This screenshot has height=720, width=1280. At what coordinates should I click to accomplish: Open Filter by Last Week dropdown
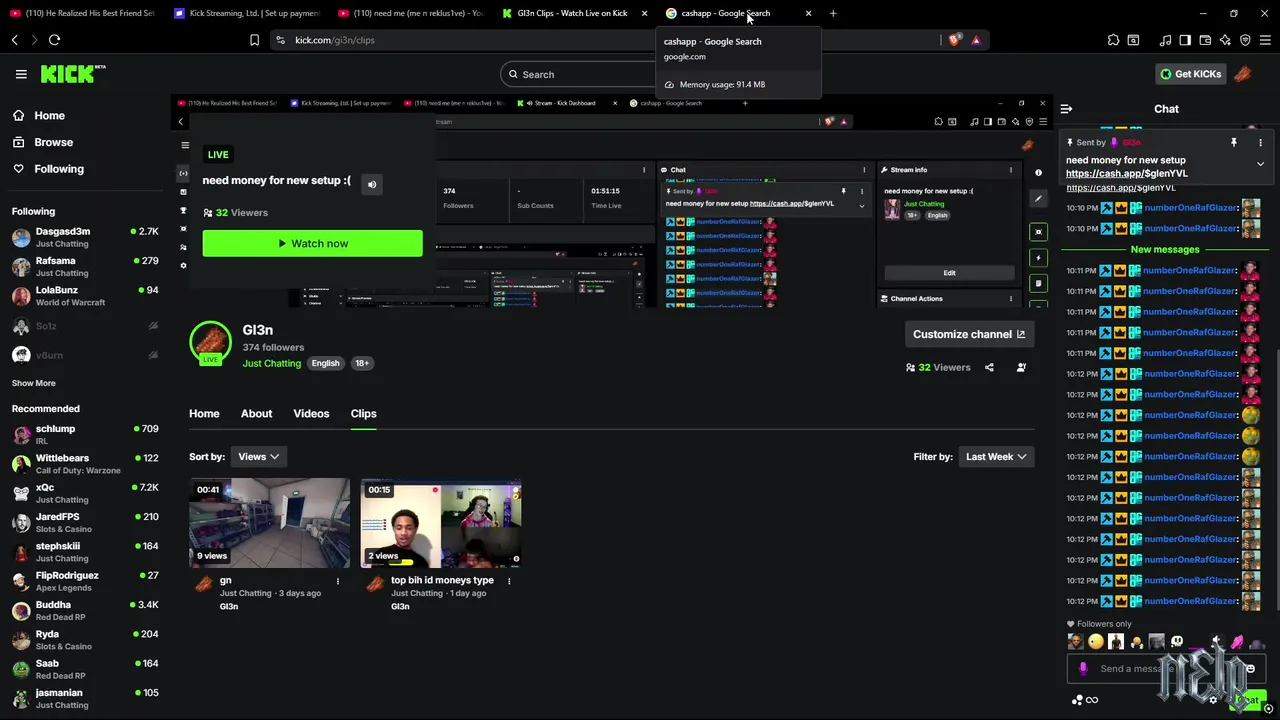[996, 456]
